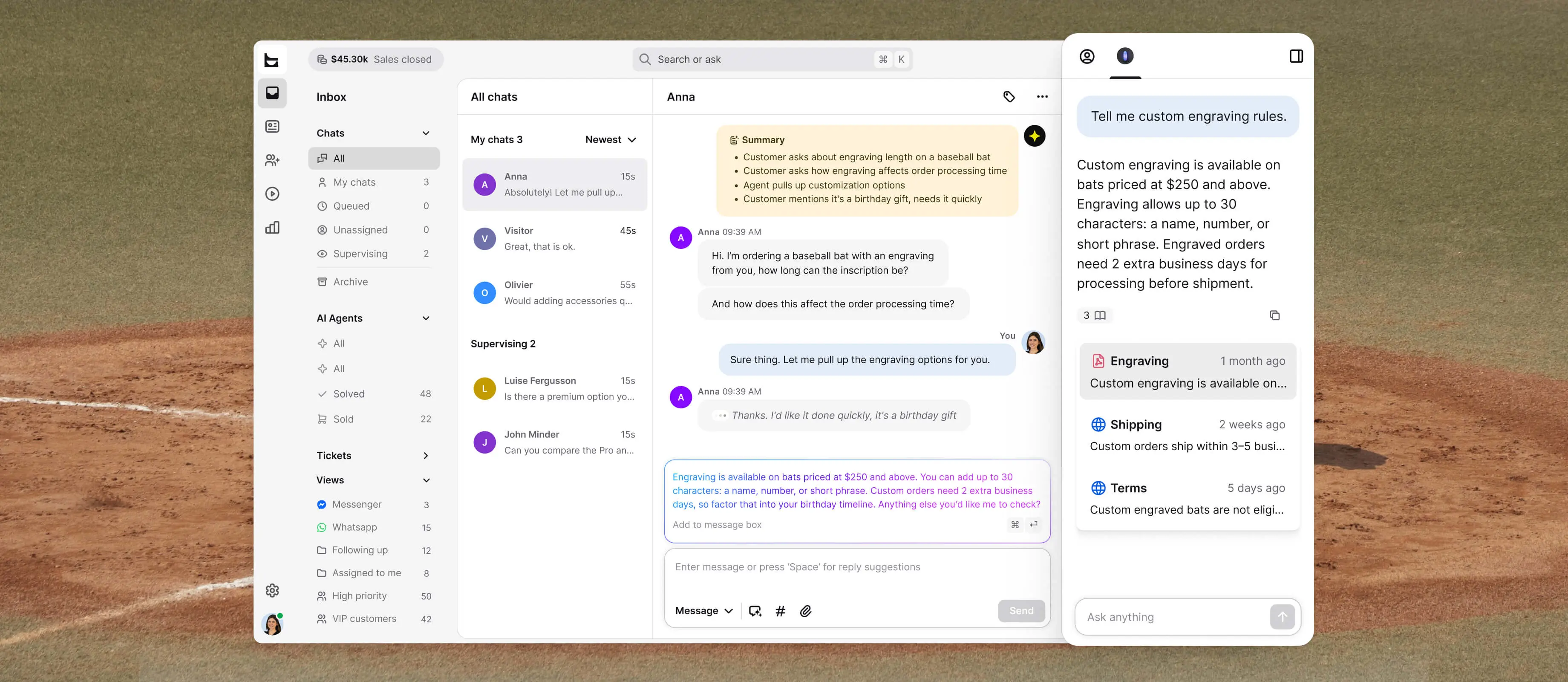
Task: Click the Send button
Action: 1021,611
